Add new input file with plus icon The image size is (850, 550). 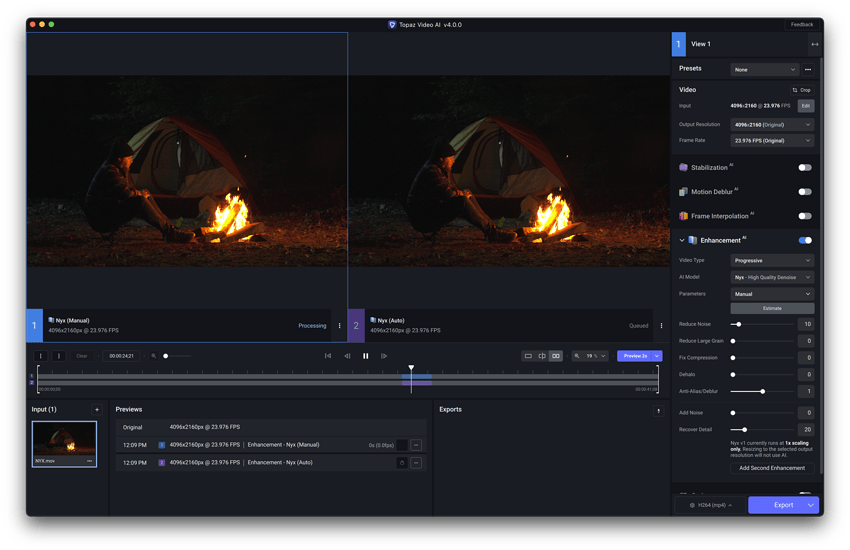97,410
